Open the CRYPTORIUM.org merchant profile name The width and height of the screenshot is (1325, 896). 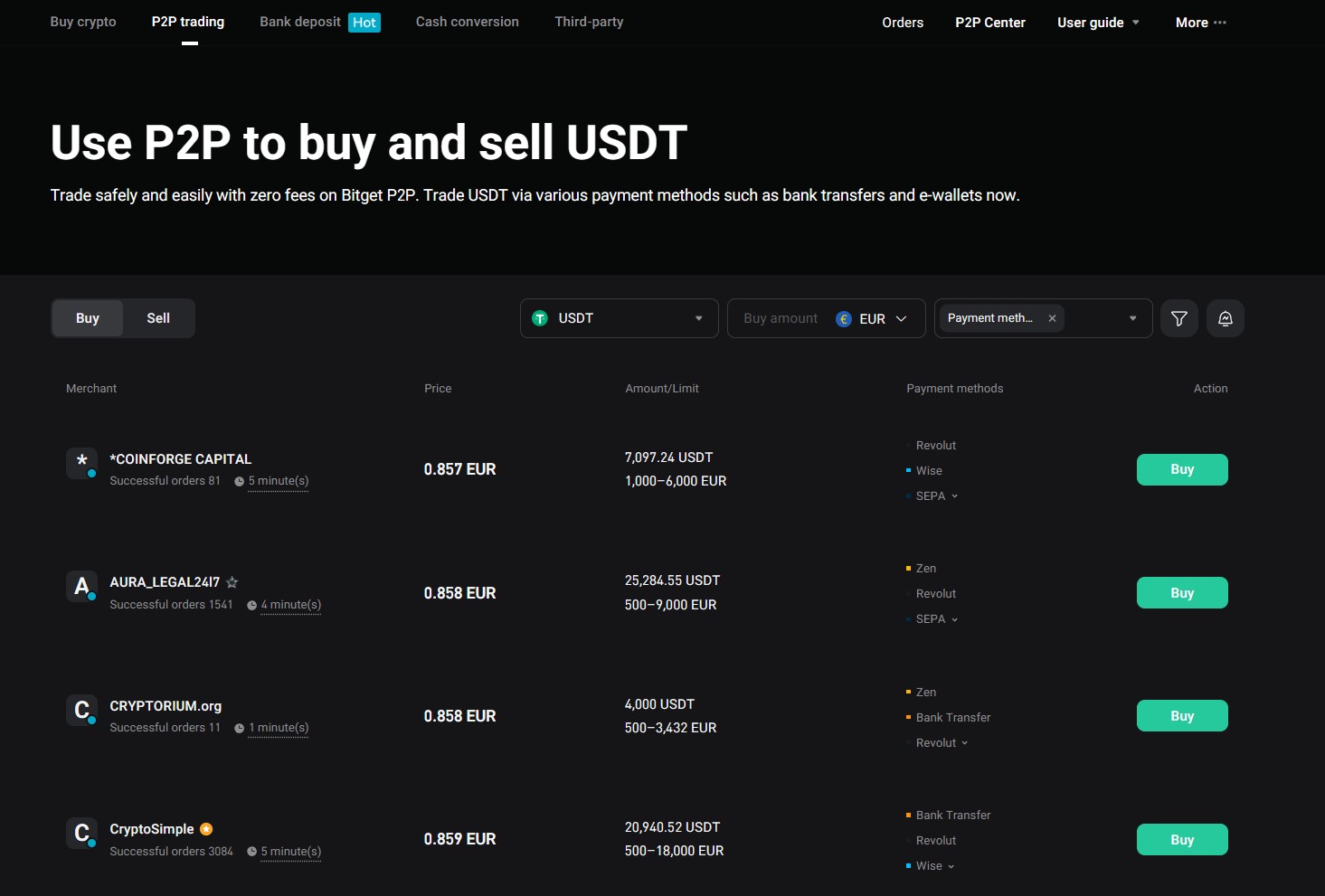[166, 706]
